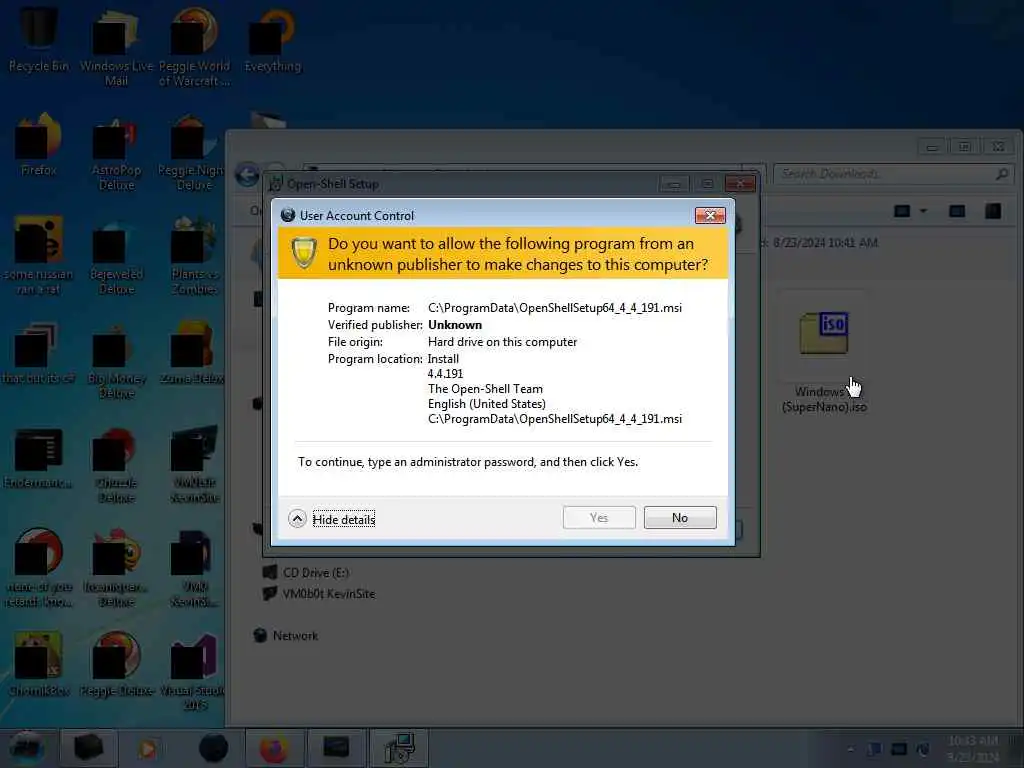Viewport: 1024px width, 768px height.
Task: Select VM0b0t KevinSite in Explorer sidebar
Action: click(319, 594)
